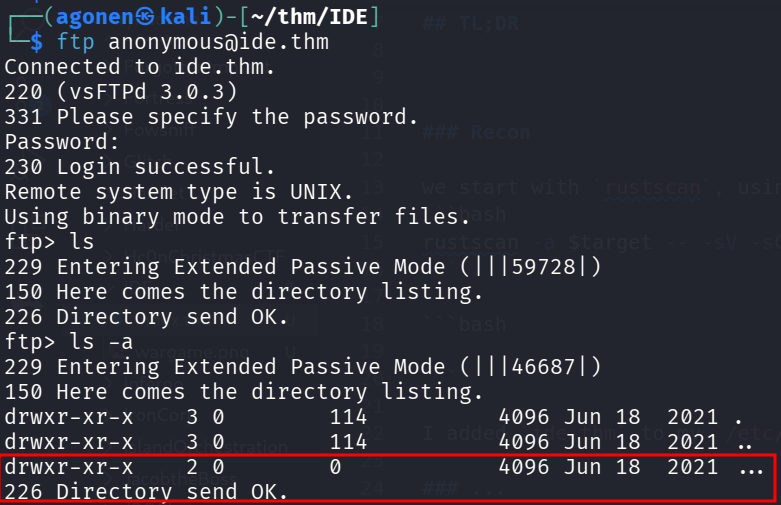Click the single-dot '.' directory entry
The image size is (781, 505).
click(738, 417)
